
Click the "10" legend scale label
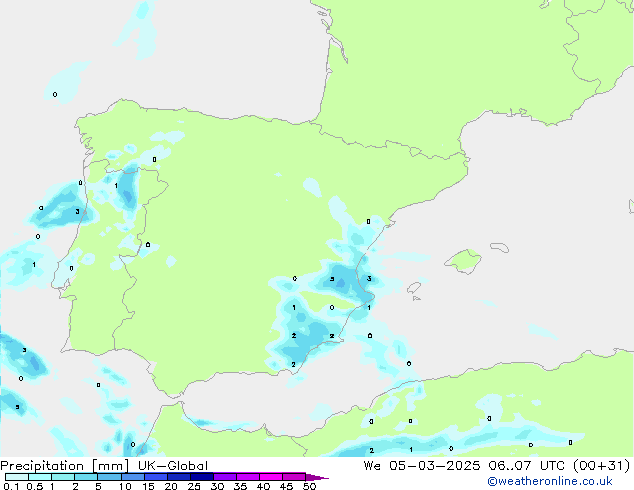(x=125, y=486)
